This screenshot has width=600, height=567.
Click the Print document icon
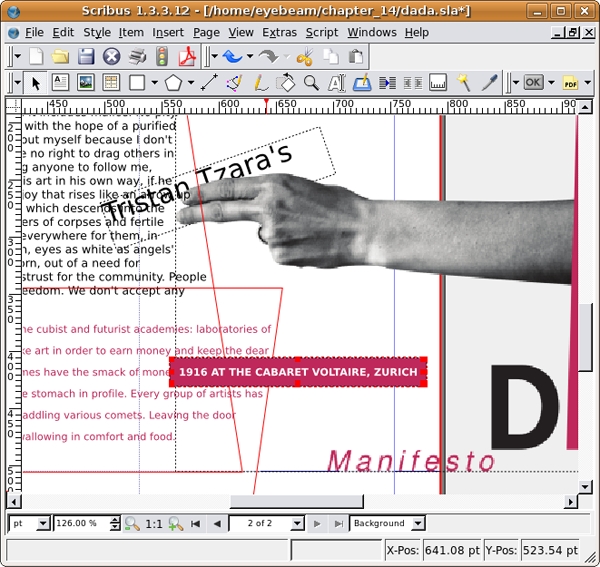pos(136,57)
